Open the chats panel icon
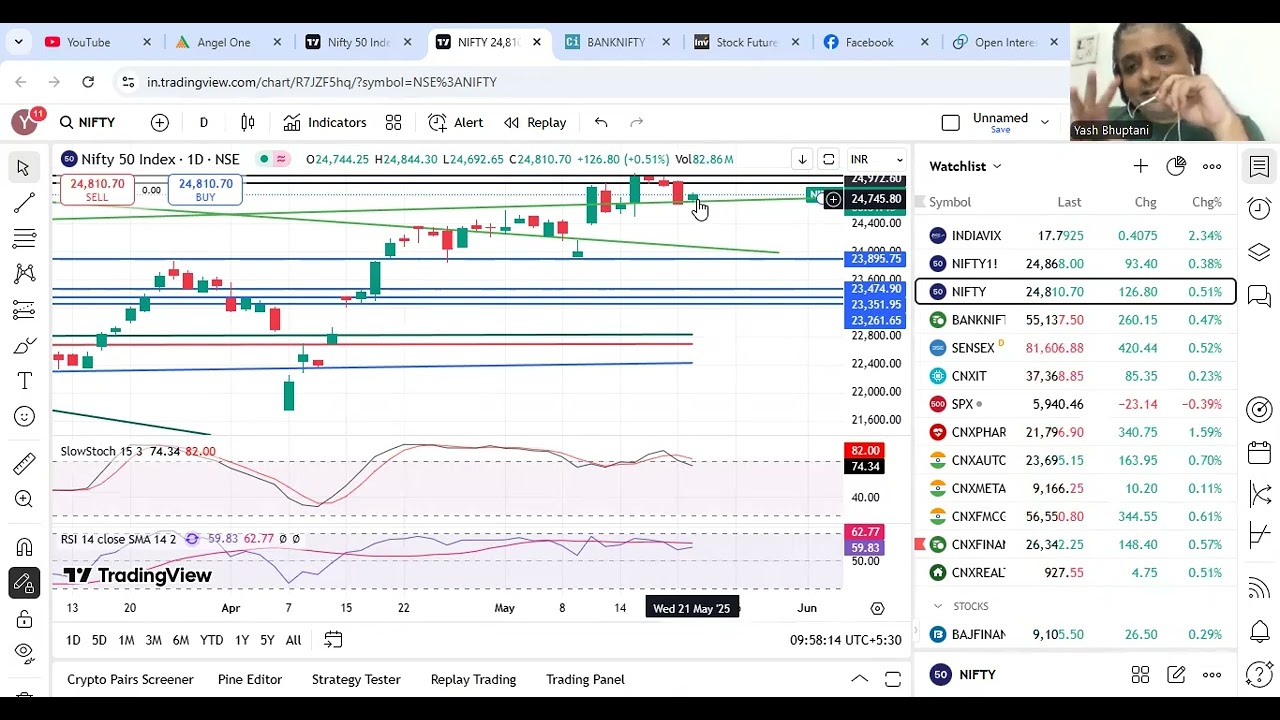1280x720 pixels. [x=1259, y=296]
